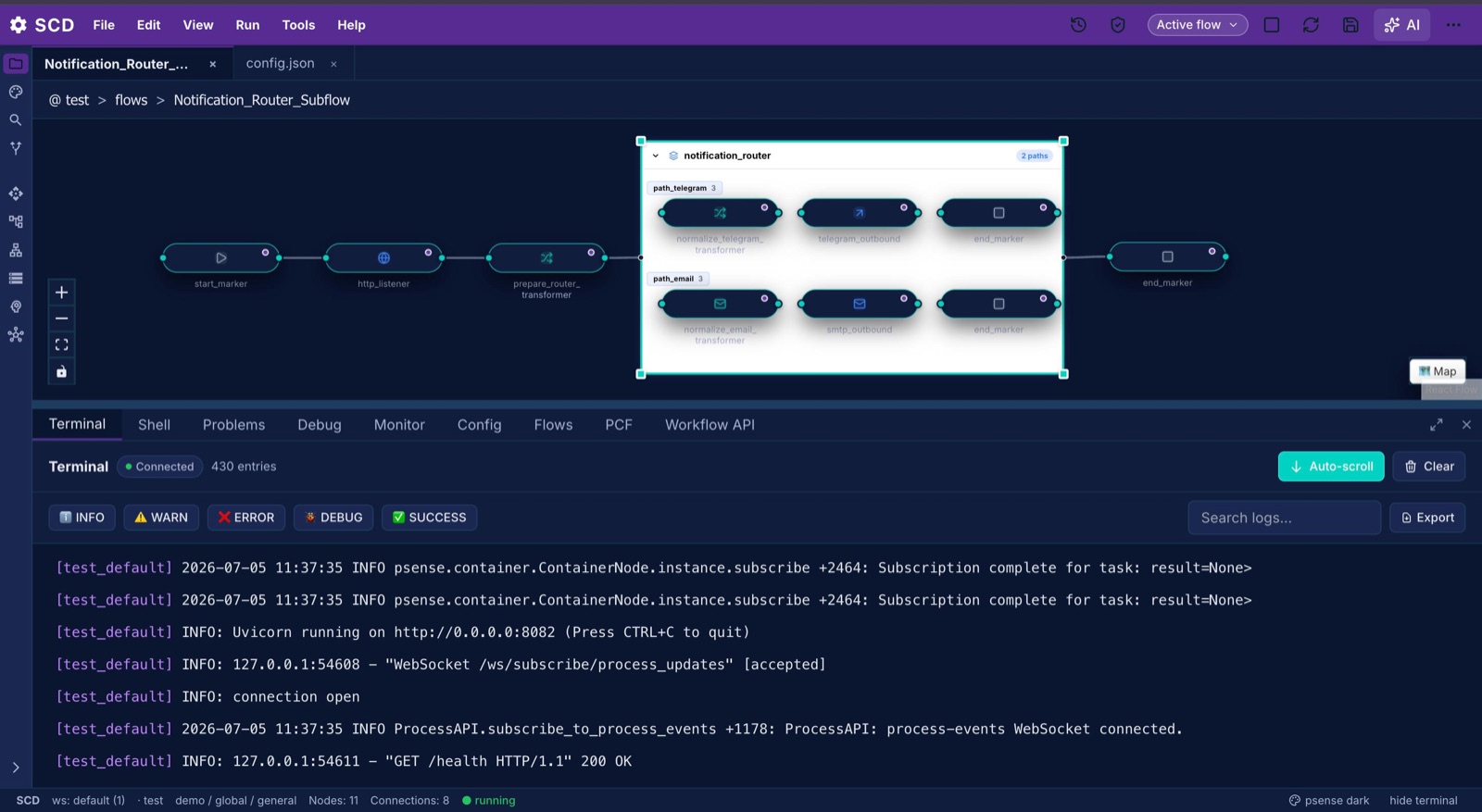Enable Auto-scroll in terminal
The height and width of the screenshot is (812, 1482).
1331,467
